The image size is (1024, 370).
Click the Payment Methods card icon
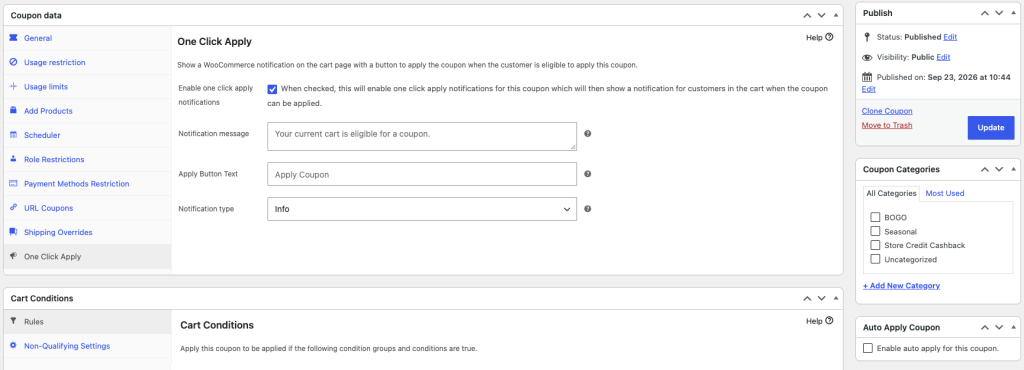13,183
